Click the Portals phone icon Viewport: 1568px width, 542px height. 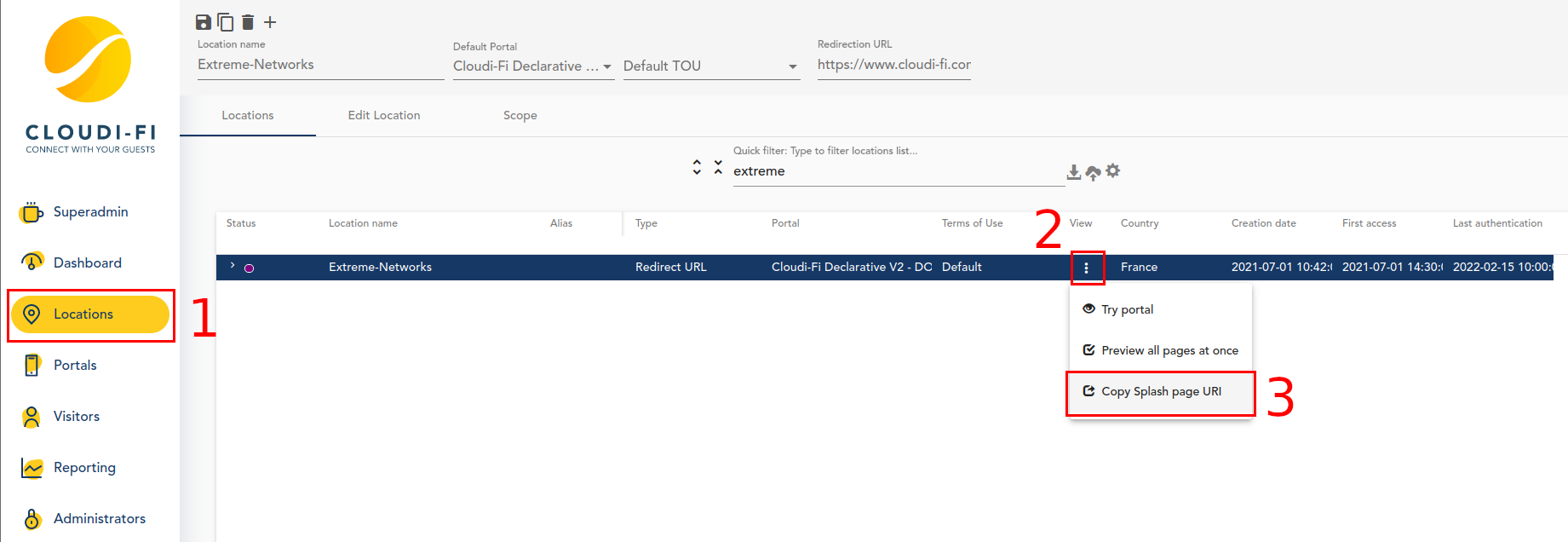pyautogui.click(x=32, y=365)
